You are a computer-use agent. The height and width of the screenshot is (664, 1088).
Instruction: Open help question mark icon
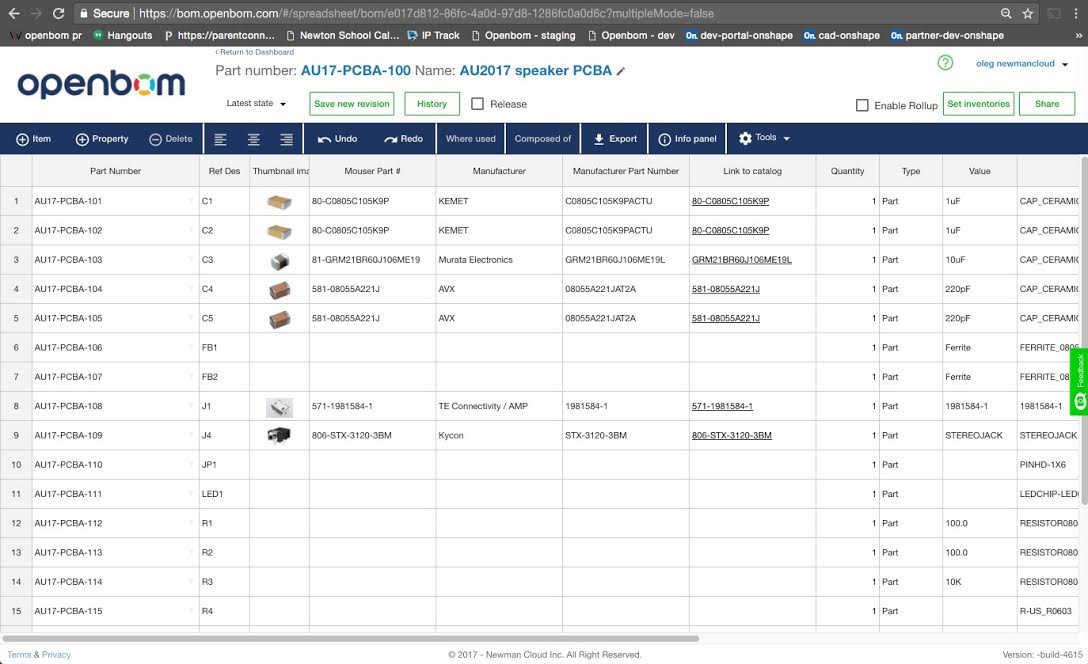(945, 62)
